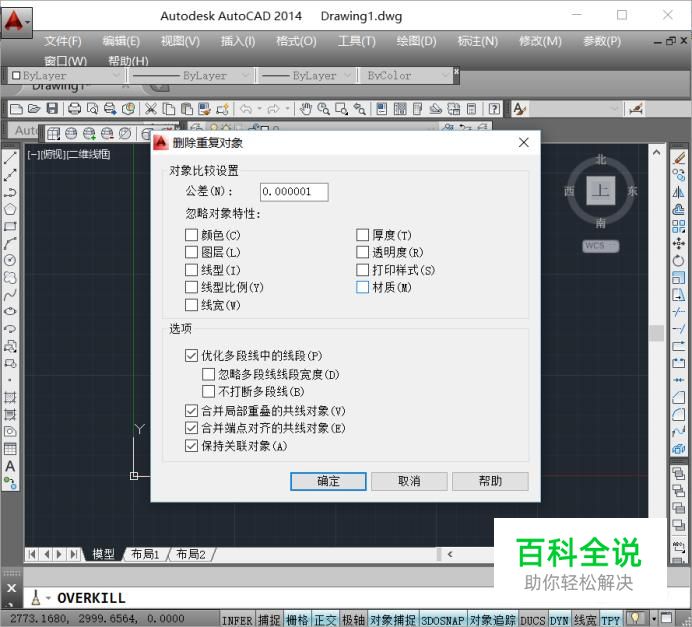
Task: Click the Help question mark icon
Action: point(494,109)
